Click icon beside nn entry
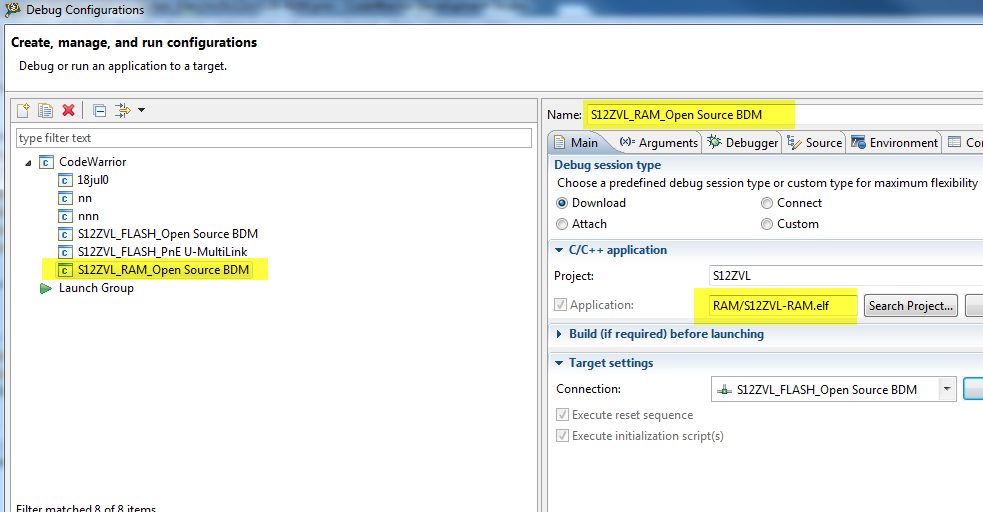Viewport: 983px width, 512px height. (x=65, y=199)
